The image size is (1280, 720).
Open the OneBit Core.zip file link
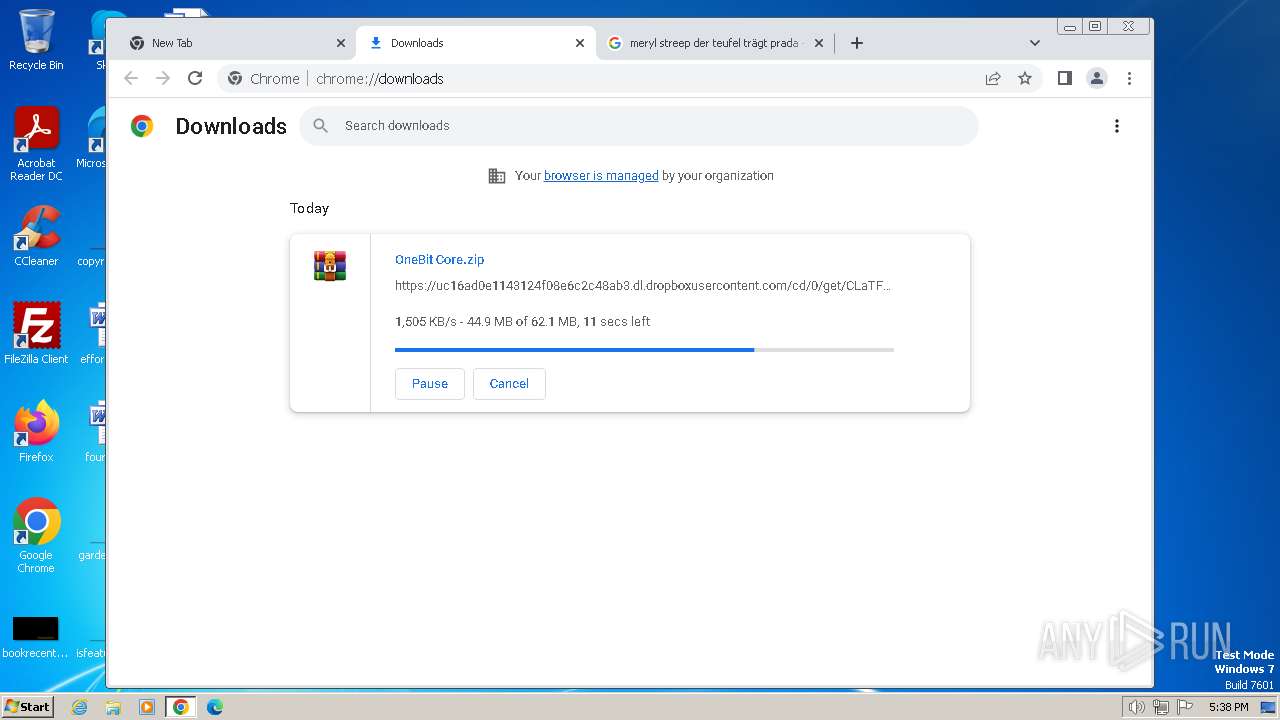coord(439,259)
